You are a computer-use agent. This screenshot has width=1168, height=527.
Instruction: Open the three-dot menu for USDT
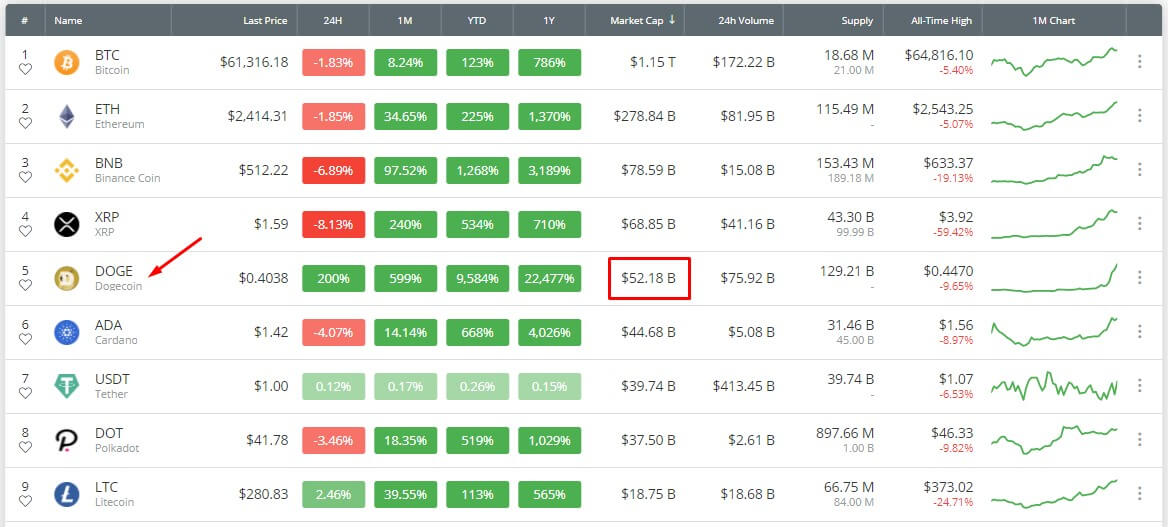[x=1139, y=385]
